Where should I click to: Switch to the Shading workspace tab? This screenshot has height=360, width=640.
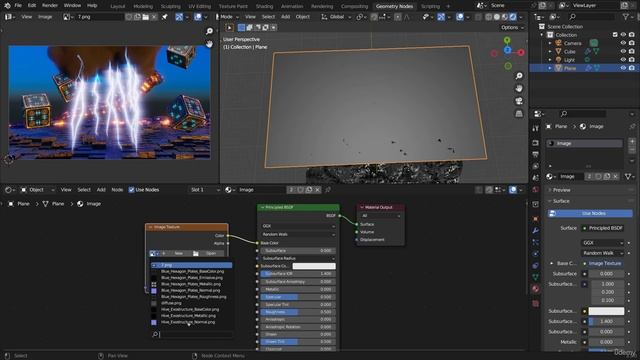coord(264,6)
